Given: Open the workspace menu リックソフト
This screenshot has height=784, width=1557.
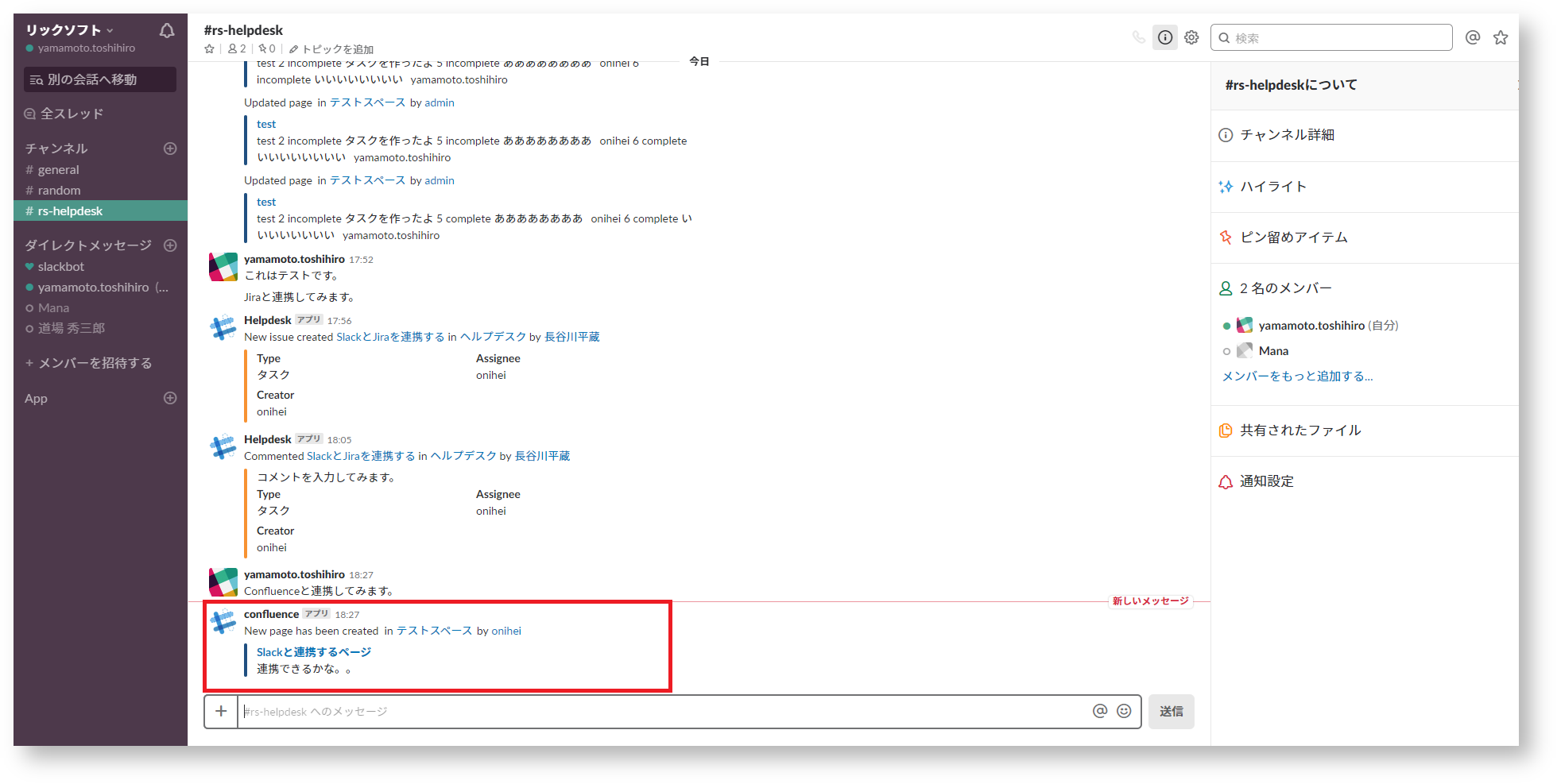Looking at the screenshot, I should click(x=69, y=30).
